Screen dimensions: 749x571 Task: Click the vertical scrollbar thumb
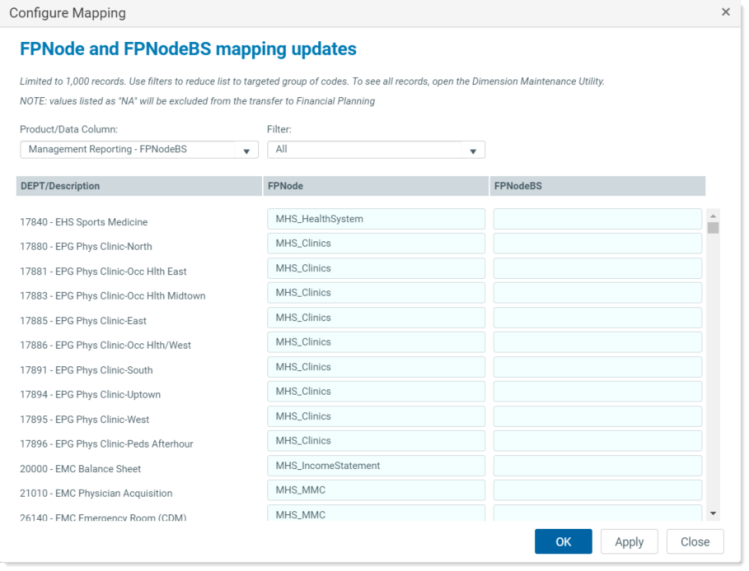713,227
